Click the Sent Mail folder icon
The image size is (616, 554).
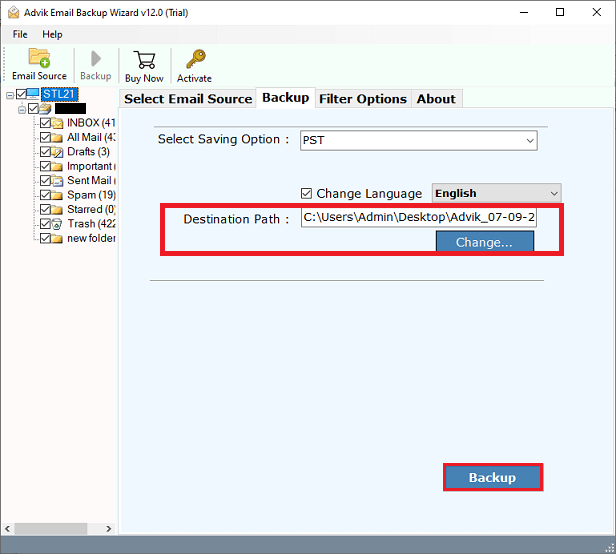(57, 181)
